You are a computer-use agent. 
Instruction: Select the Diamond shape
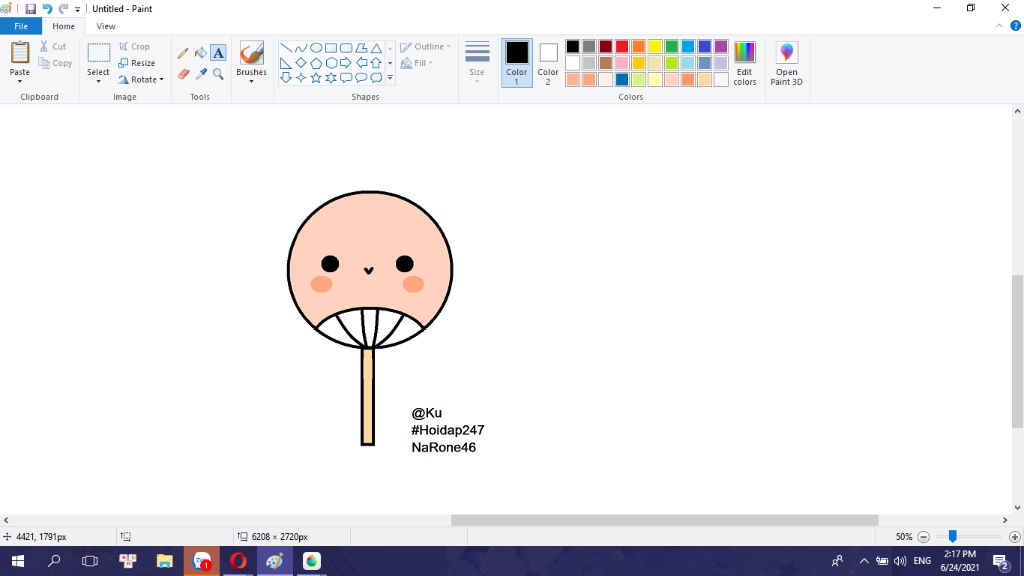300,63
